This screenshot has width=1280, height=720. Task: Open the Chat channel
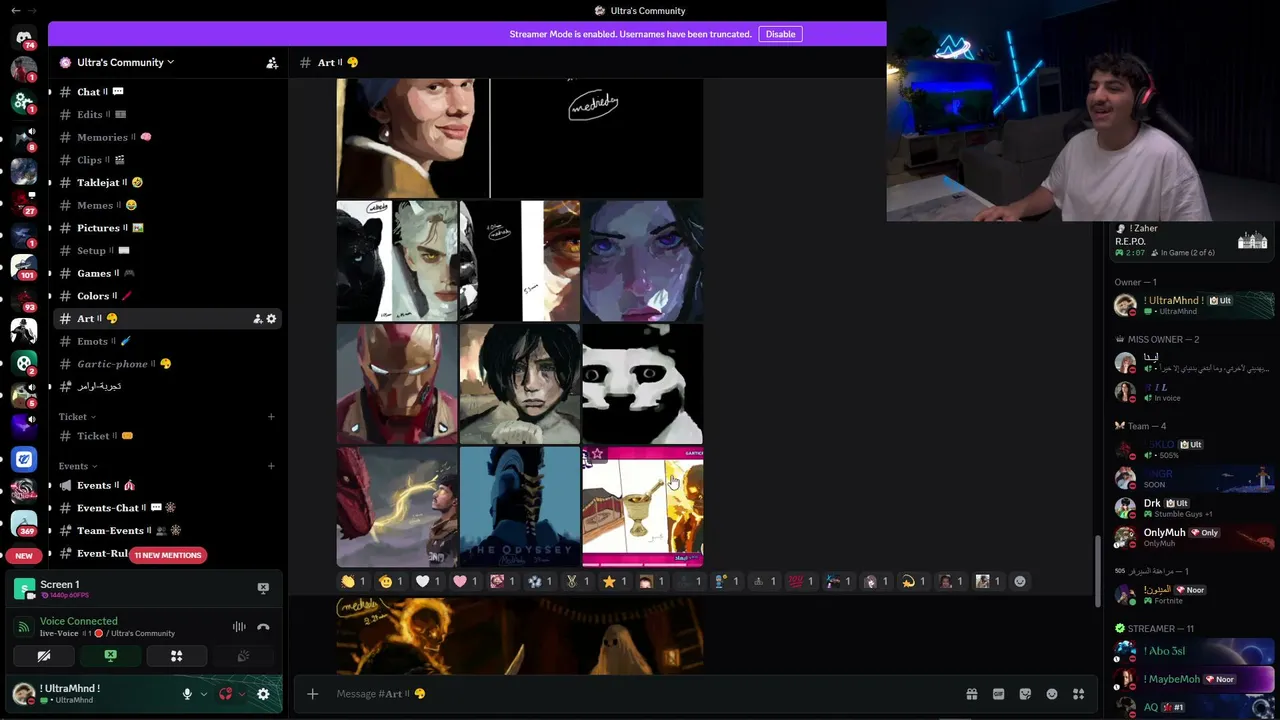(167, 92)
